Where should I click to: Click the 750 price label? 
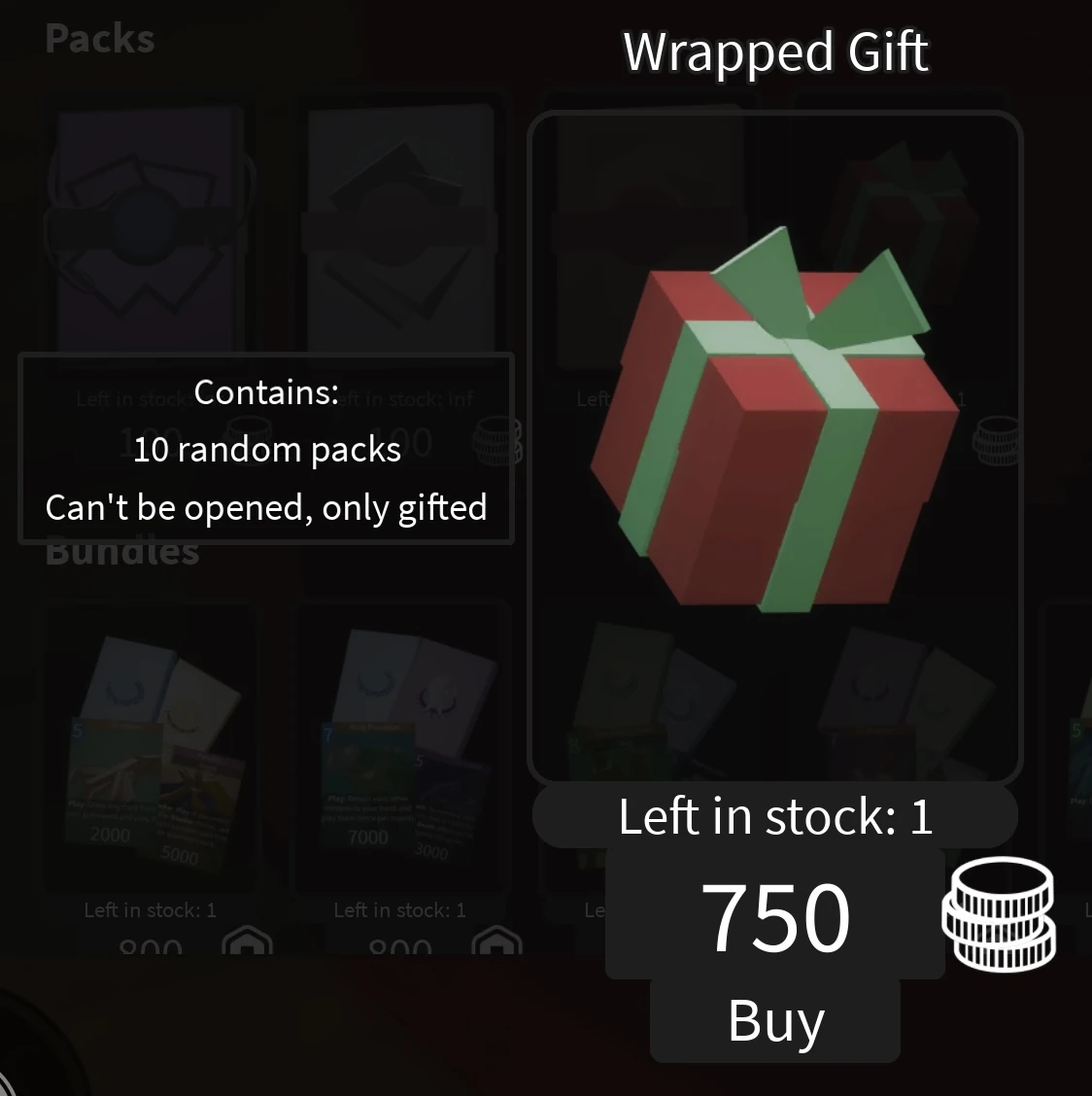(775, 915)
